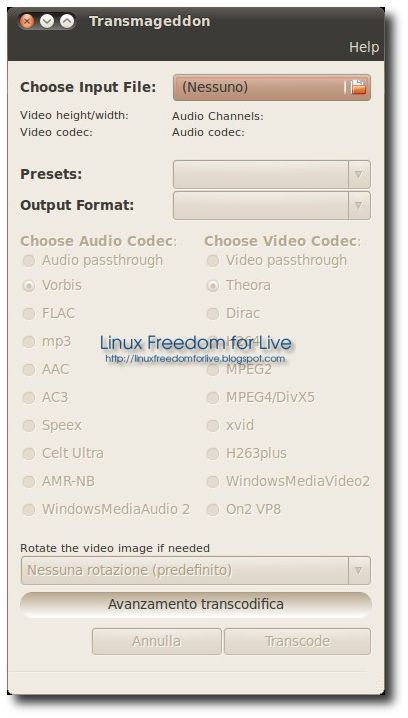Pick the On2 VP8 video codec

pyautogui.click(x=212, y=510)
